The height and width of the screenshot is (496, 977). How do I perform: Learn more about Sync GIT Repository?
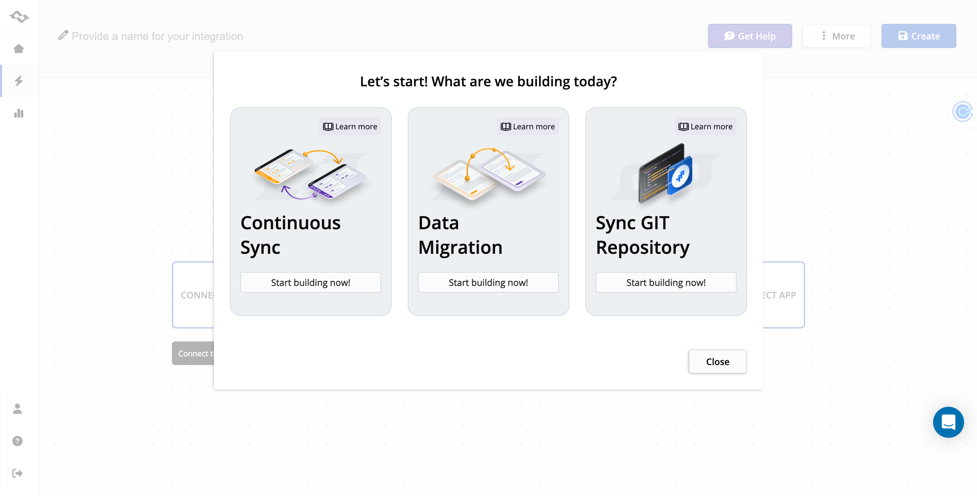(x=705, y=127)
